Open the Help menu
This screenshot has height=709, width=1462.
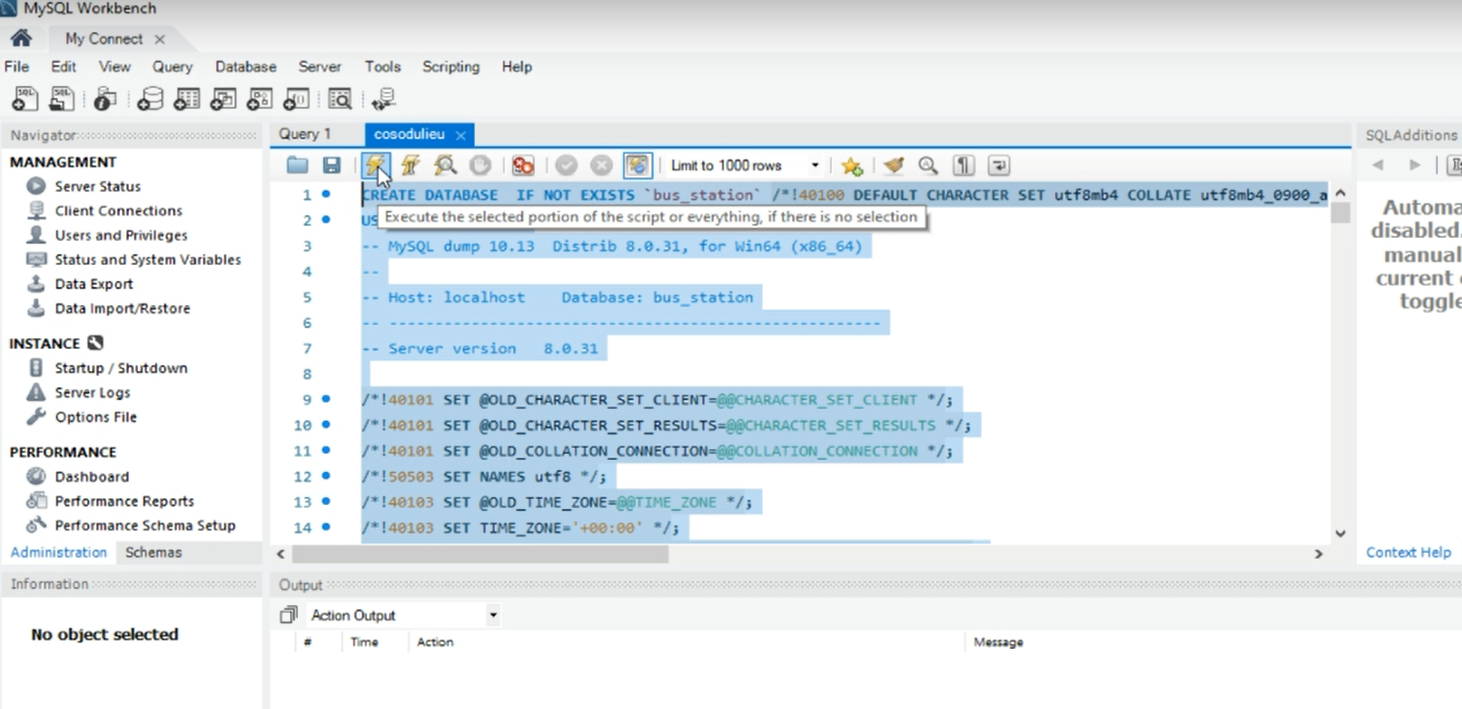[x=517, y=66]
